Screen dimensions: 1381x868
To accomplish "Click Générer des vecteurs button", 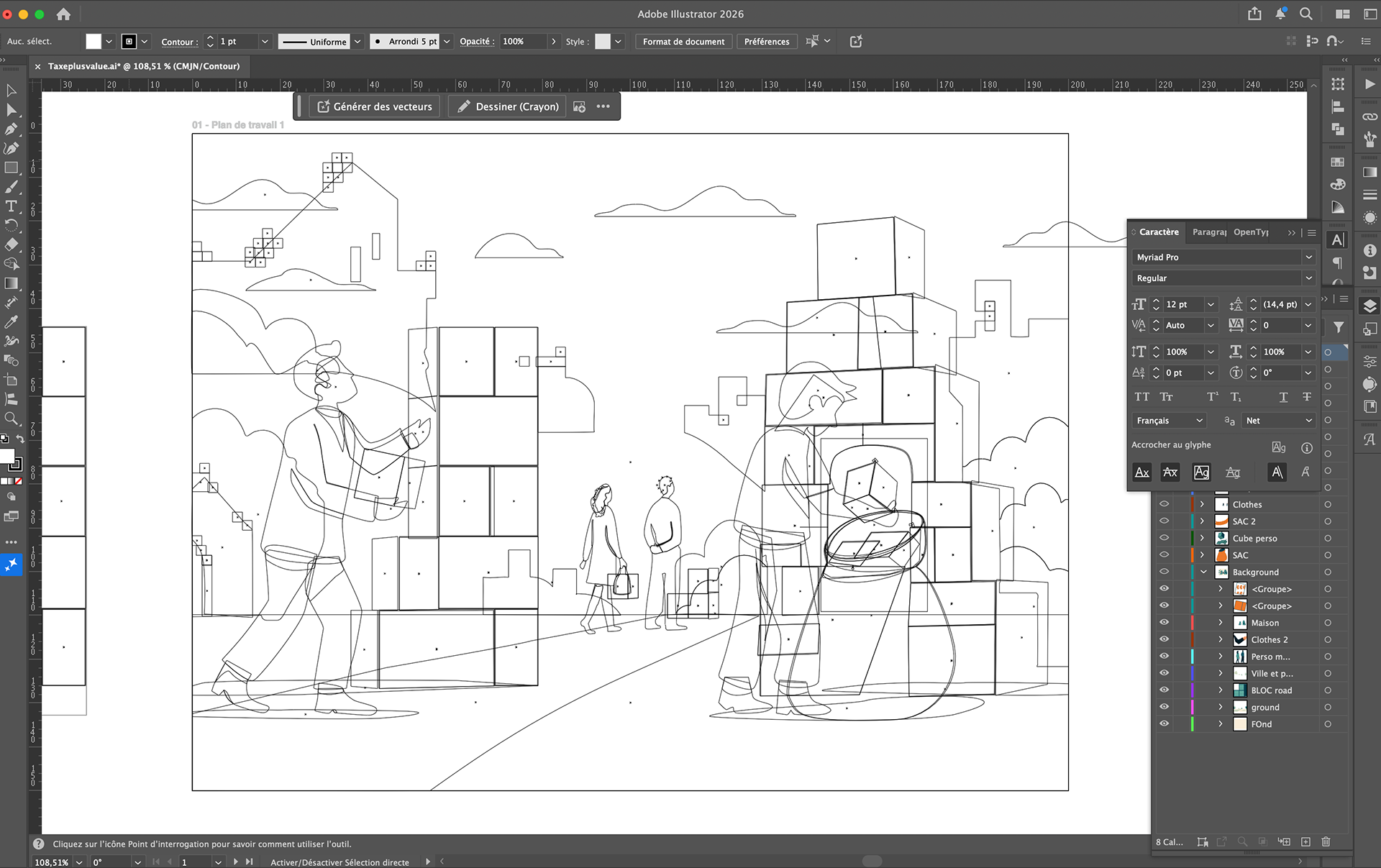I will pos(375,106).
